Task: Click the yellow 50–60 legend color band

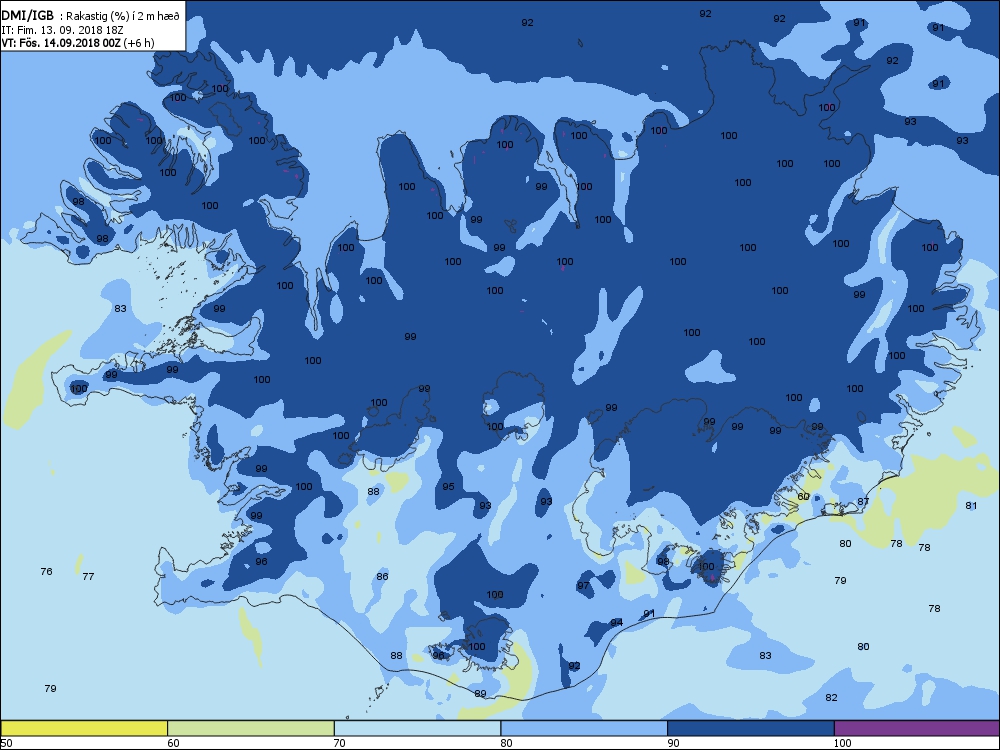Action: pyautogui.click(x=84, y=728)
